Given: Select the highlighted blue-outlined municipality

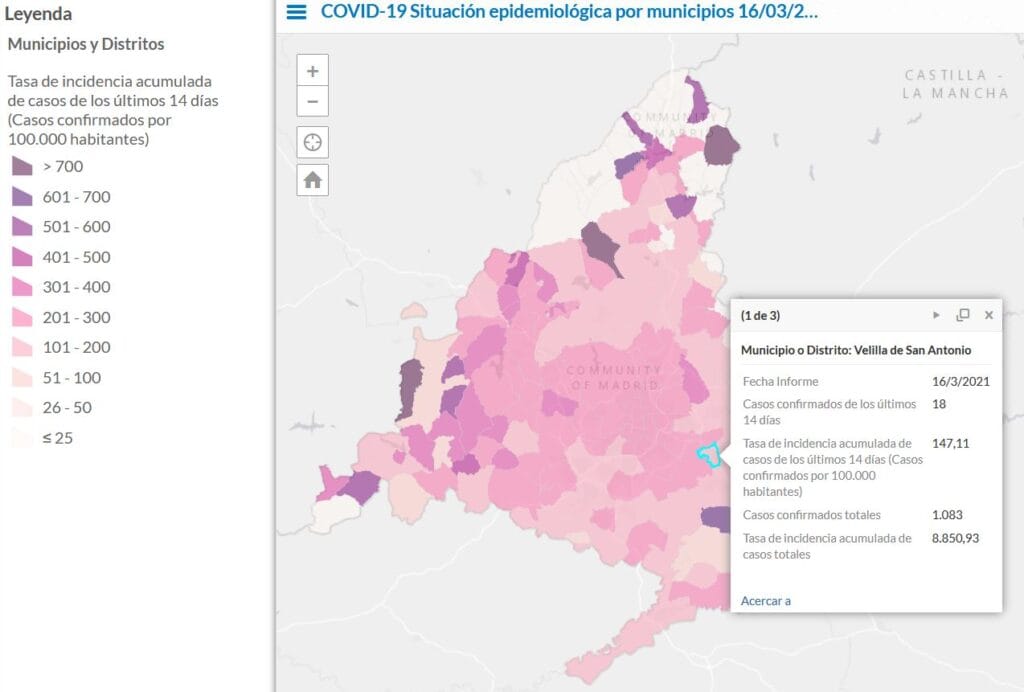Looking at the screenshot, I should click(709, 456).
